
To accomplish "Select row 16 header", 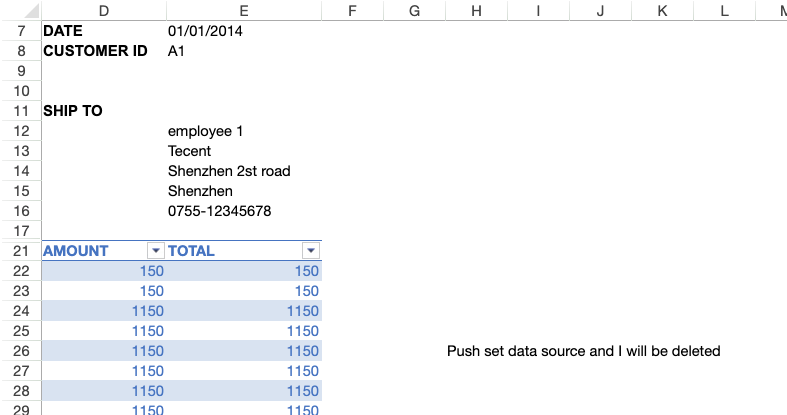I will pyautogui.click(x=20, y=211).
